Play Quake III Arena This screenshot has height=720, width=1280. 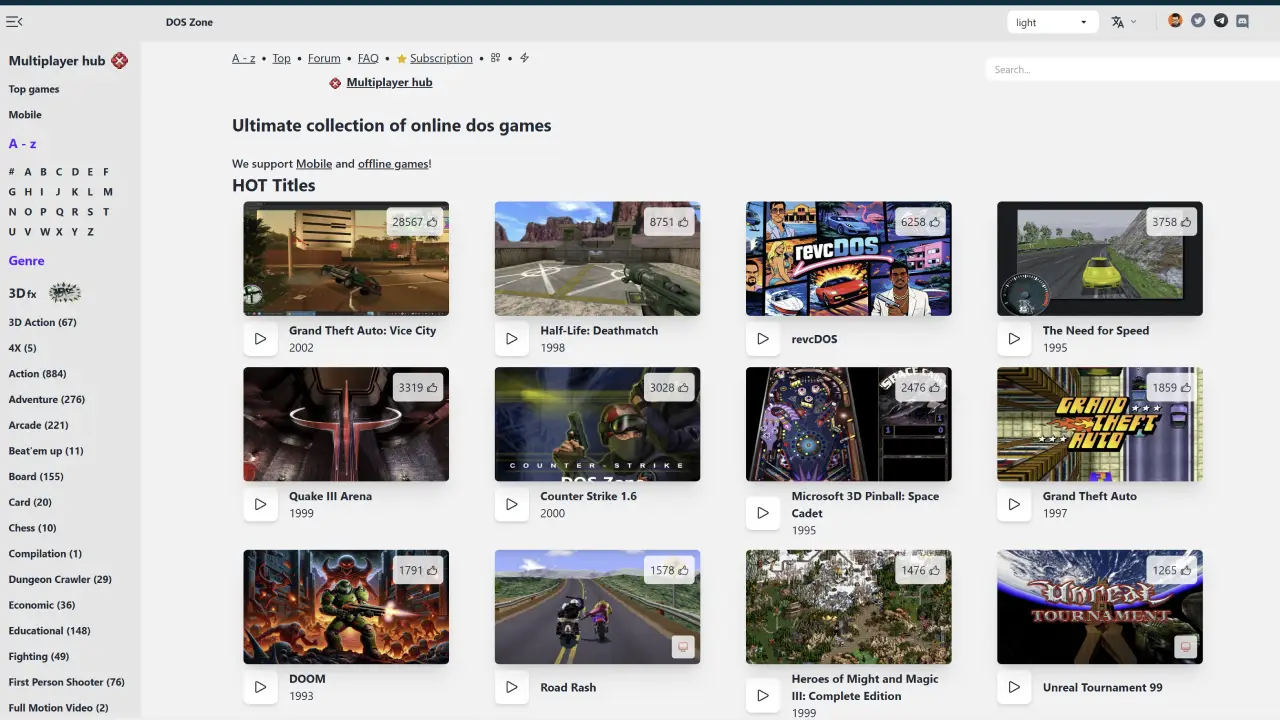pos(260,504)
